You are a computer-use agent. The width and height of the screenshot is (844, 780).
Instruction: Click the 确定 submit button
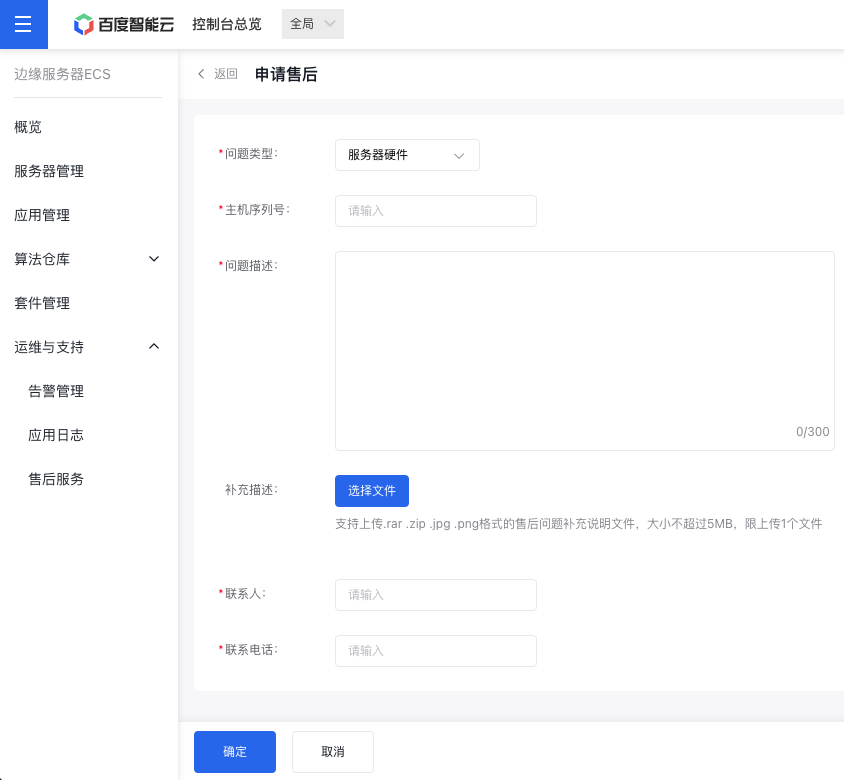click(235, 752)
